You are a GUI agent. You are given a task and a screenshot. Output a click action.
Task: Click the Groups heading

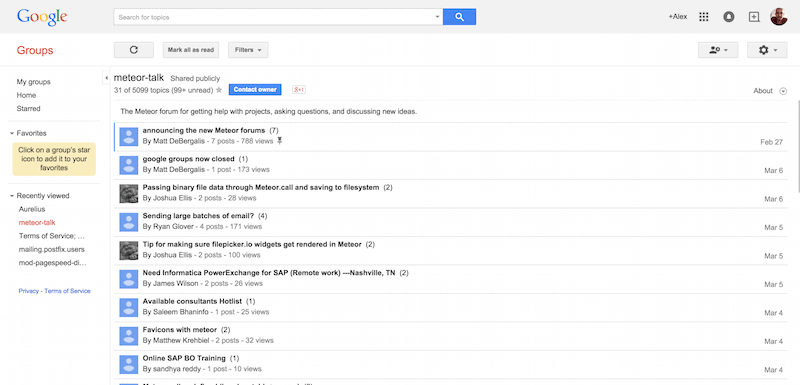coord(35,50)
